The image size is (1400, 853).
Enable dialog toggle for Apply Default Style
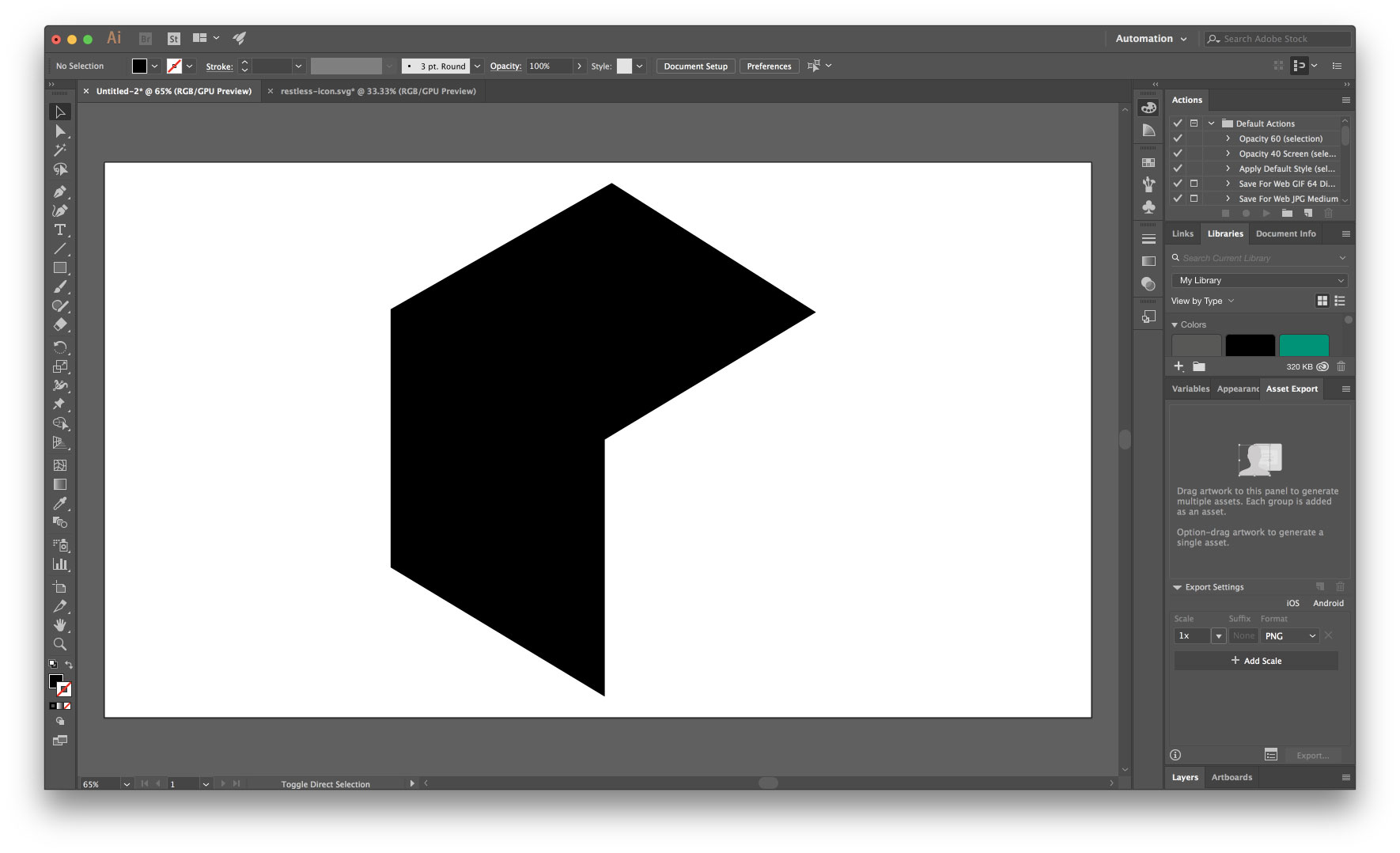click(1194, 169)
